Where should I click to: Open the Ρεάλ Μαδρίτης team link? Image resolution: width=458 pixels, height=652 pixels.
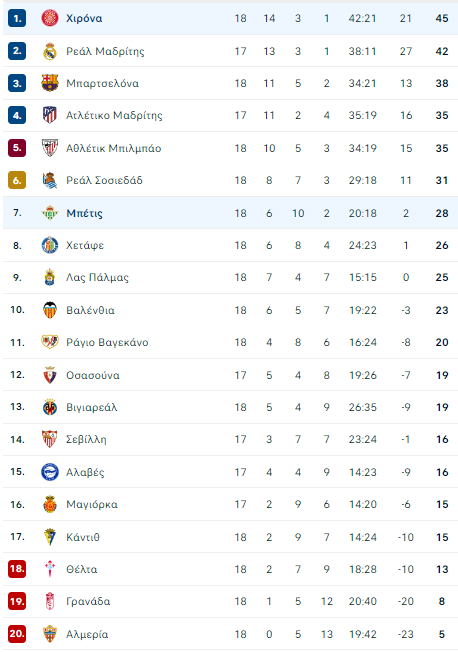105,51
